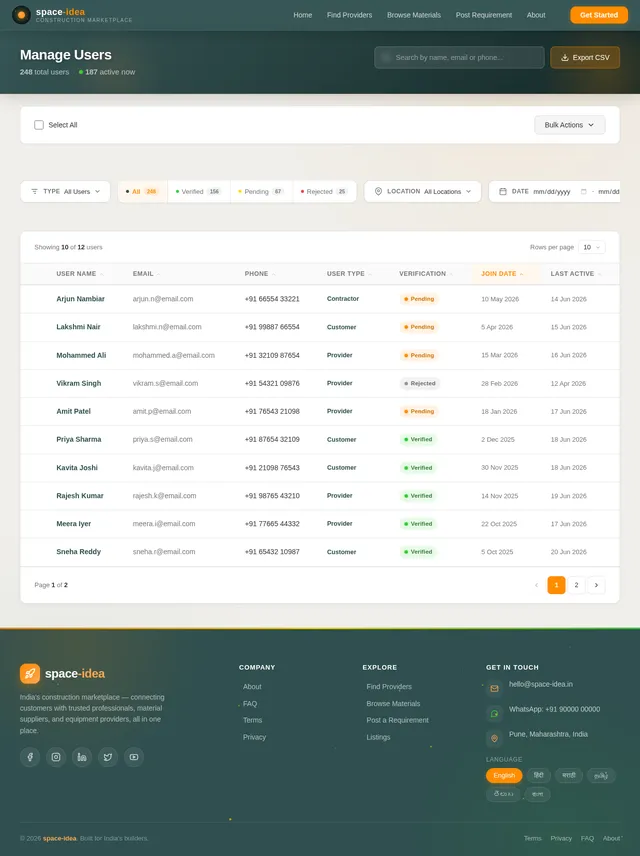Focus the search by name, email field
Viewport: 640px width, 856px height.
pos(459,57)
